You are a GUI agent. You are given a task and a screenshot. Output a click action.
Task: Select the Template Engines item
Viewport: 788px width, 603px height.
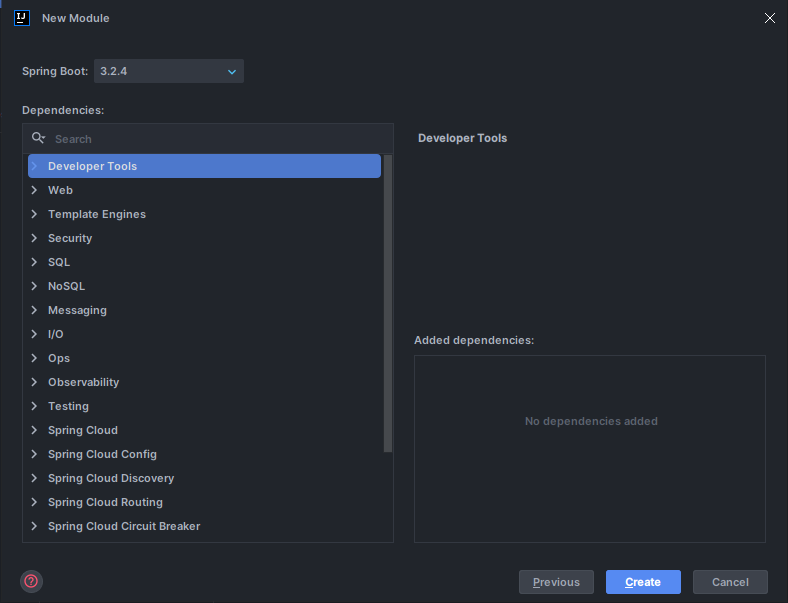pyautogui.click(x=97, y=214)
